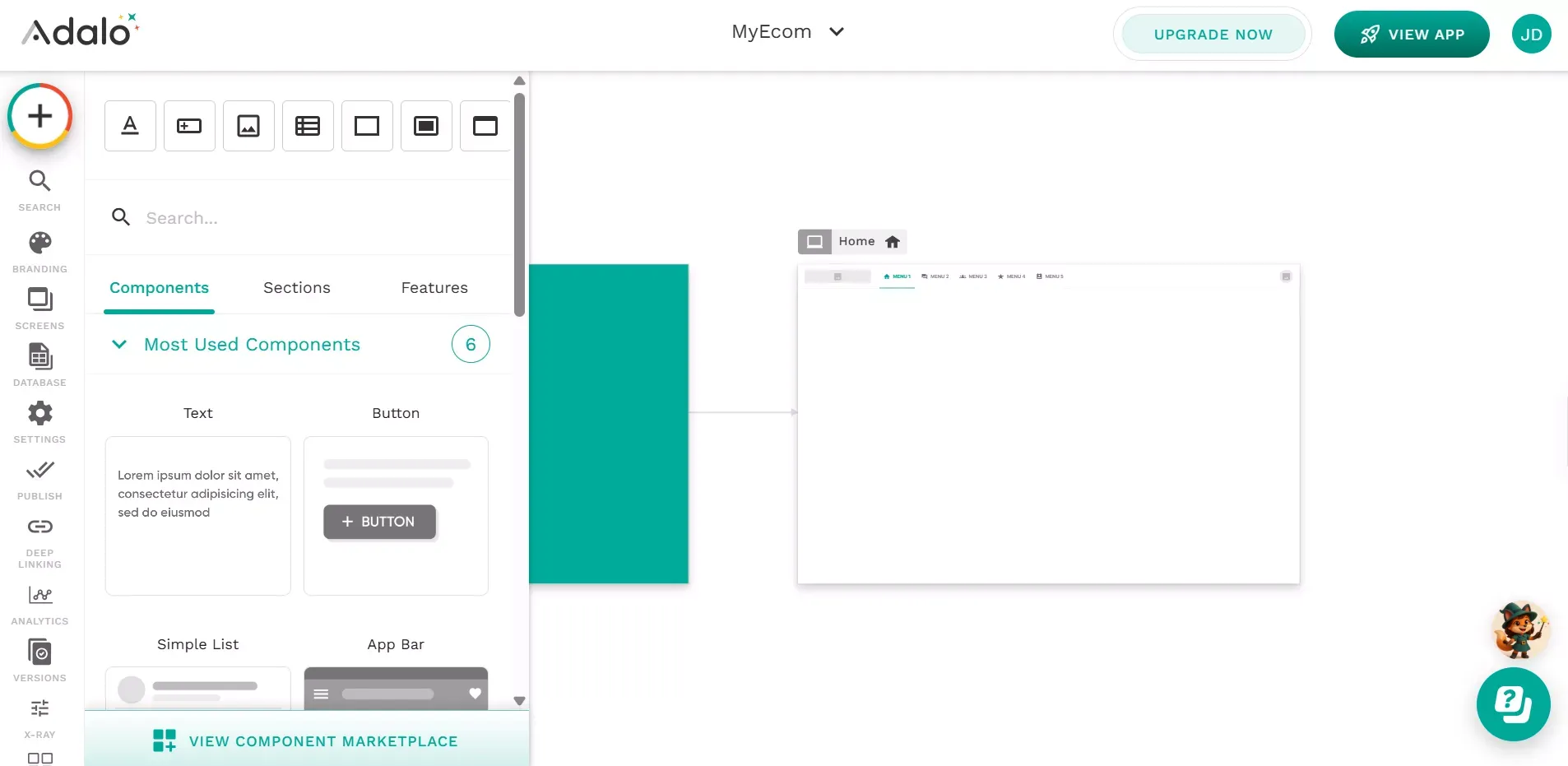Open View Component Marketplace
The image size is (1568, 766).
pyautogui.click(x=307, y=740)
